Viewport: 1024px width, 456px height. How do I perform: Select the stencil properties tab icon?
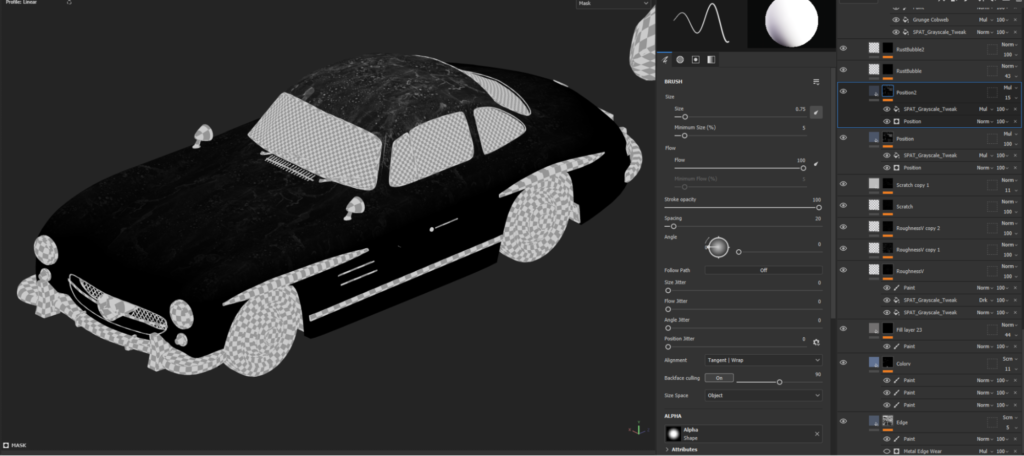coord(696,60)
